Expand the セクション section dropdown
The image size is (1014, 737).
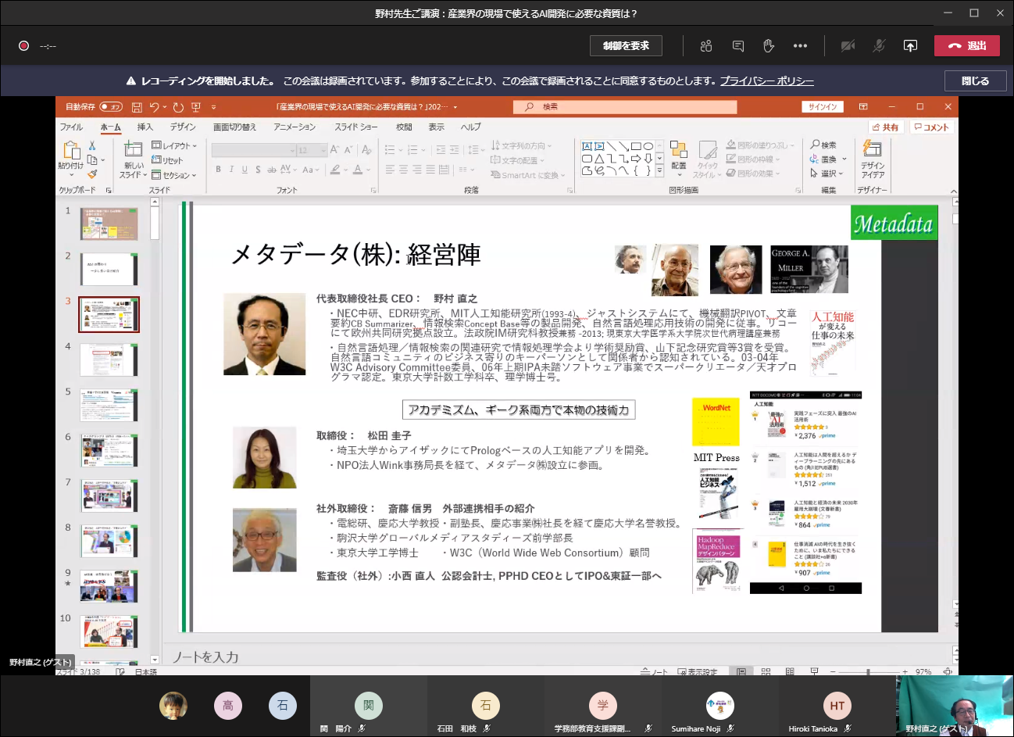tap(174, 175)
